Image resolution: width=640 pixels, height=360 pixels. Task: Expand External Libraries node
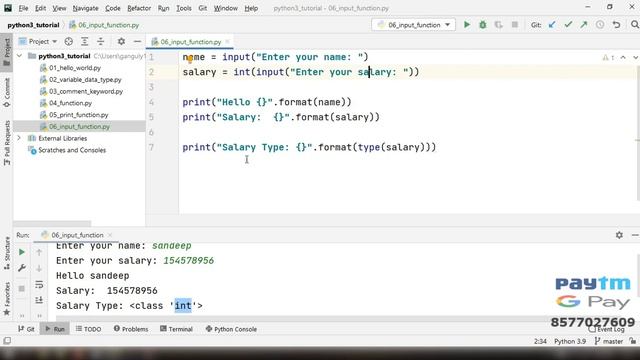pyautogui.click(x=19, y=138)
